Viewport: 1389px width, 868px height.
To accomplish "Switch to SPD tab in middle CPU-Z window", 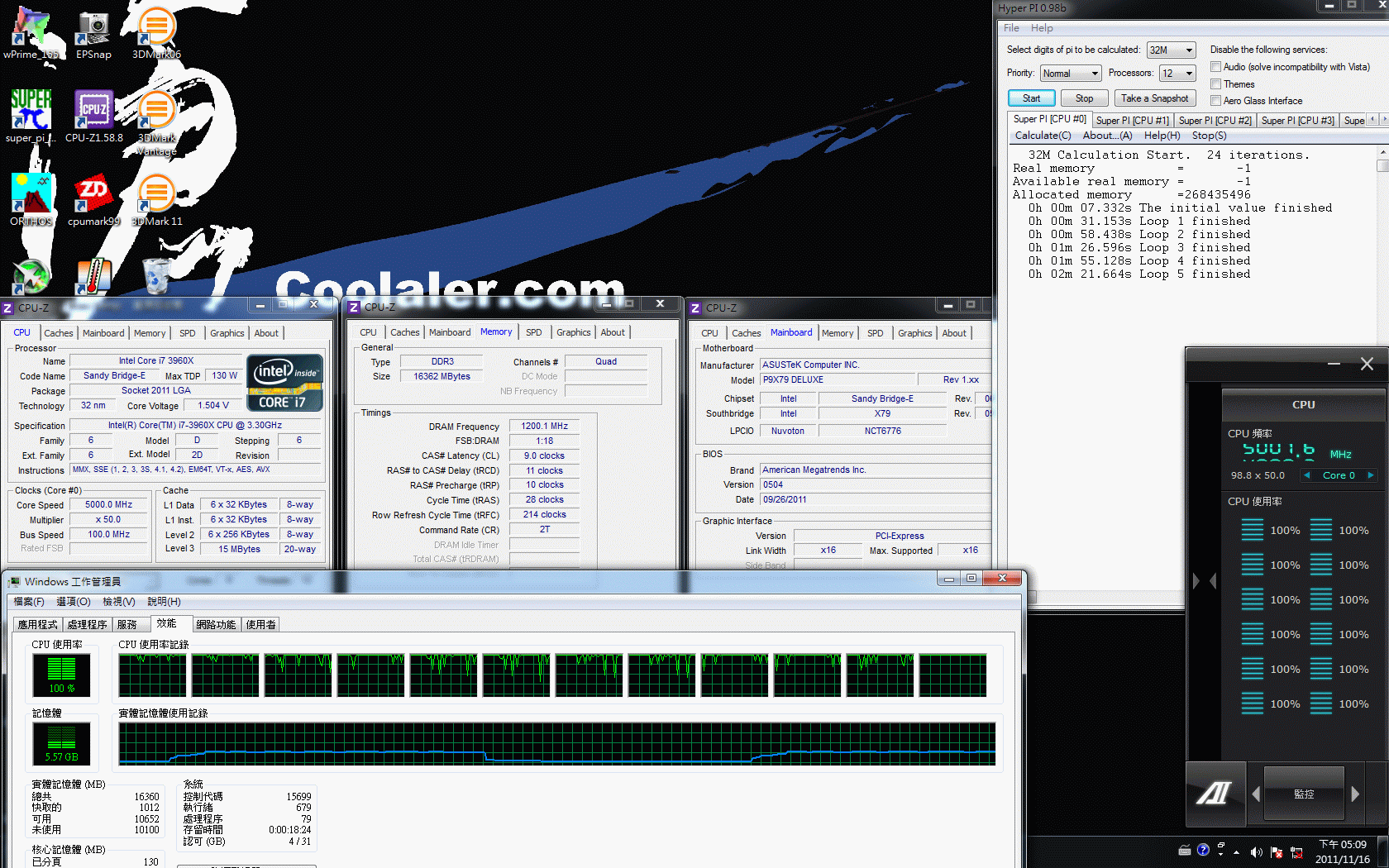I will point(534,332).
